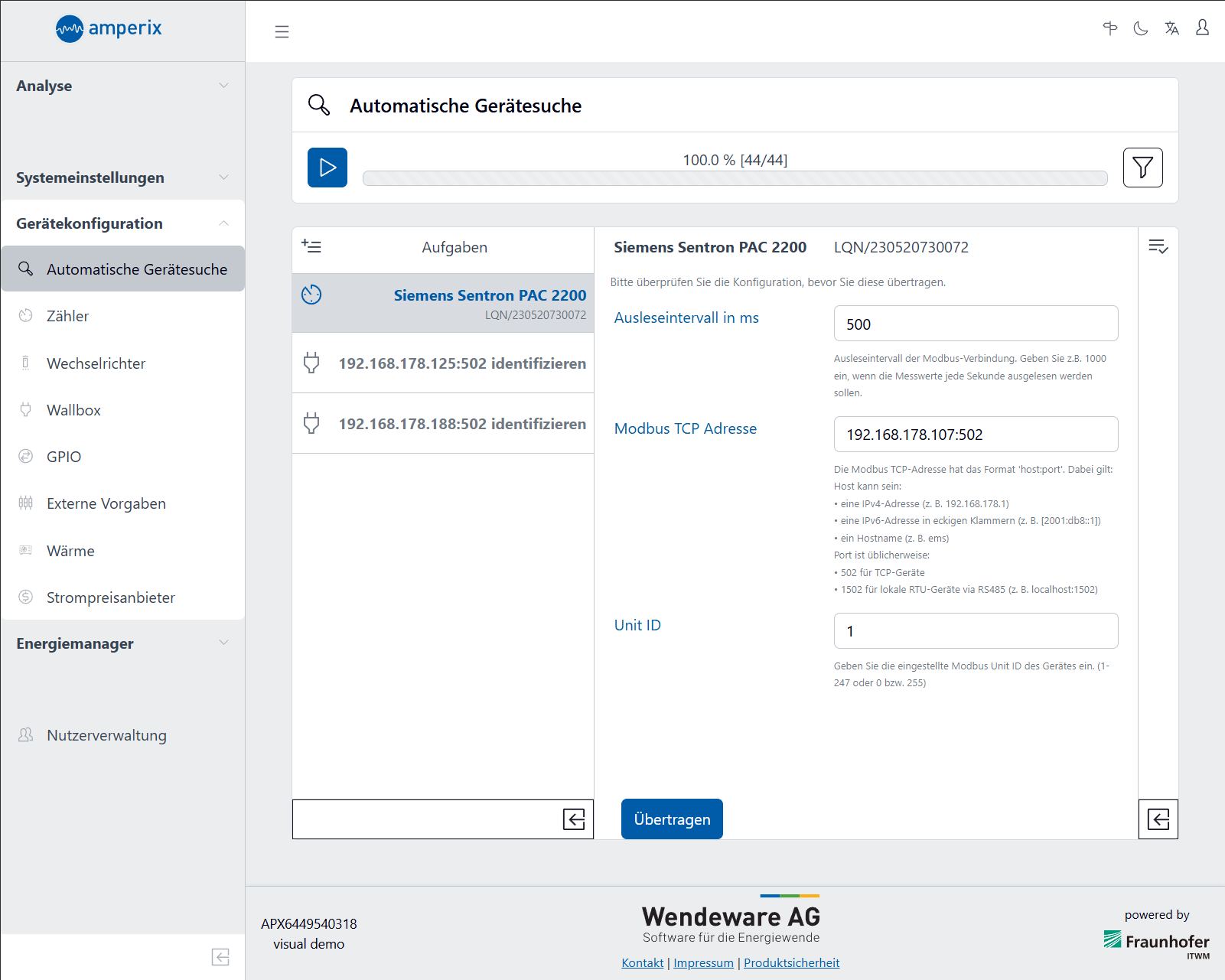This screenshot has height=980, width=1225.
Task: Collapse the device details panel arrow
Action: pos(1158,819)
